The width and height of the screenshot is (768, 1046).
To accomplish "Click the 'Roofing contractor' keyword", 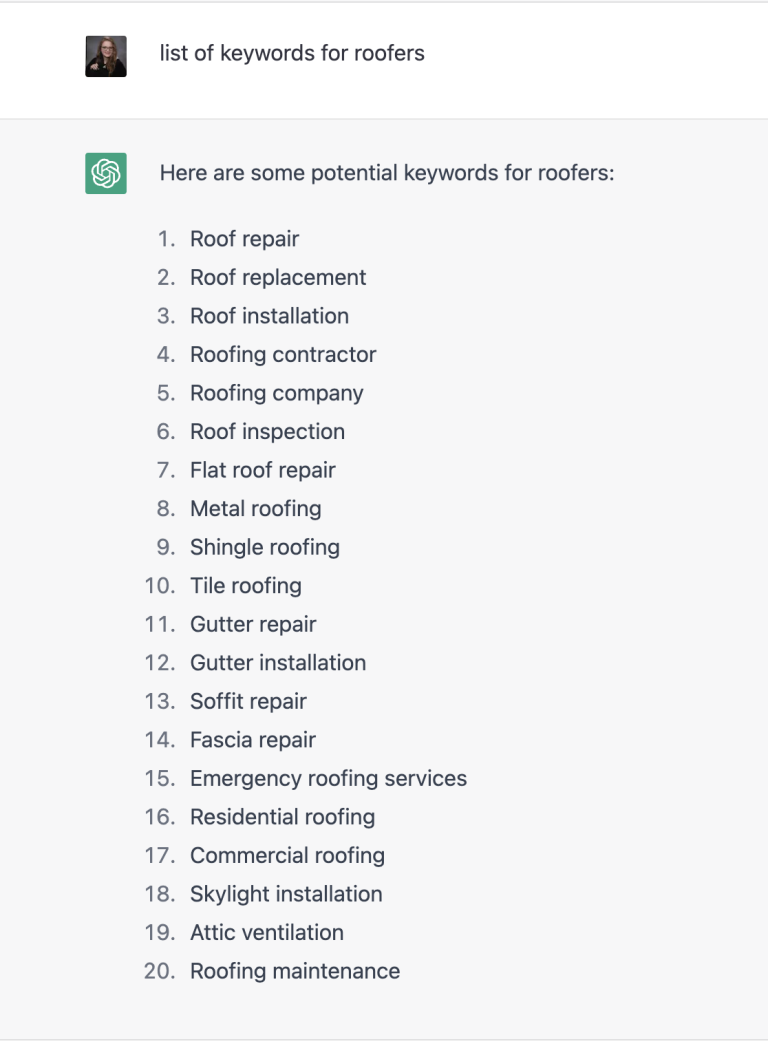I will pyautogui.click(x=283, y=355).
